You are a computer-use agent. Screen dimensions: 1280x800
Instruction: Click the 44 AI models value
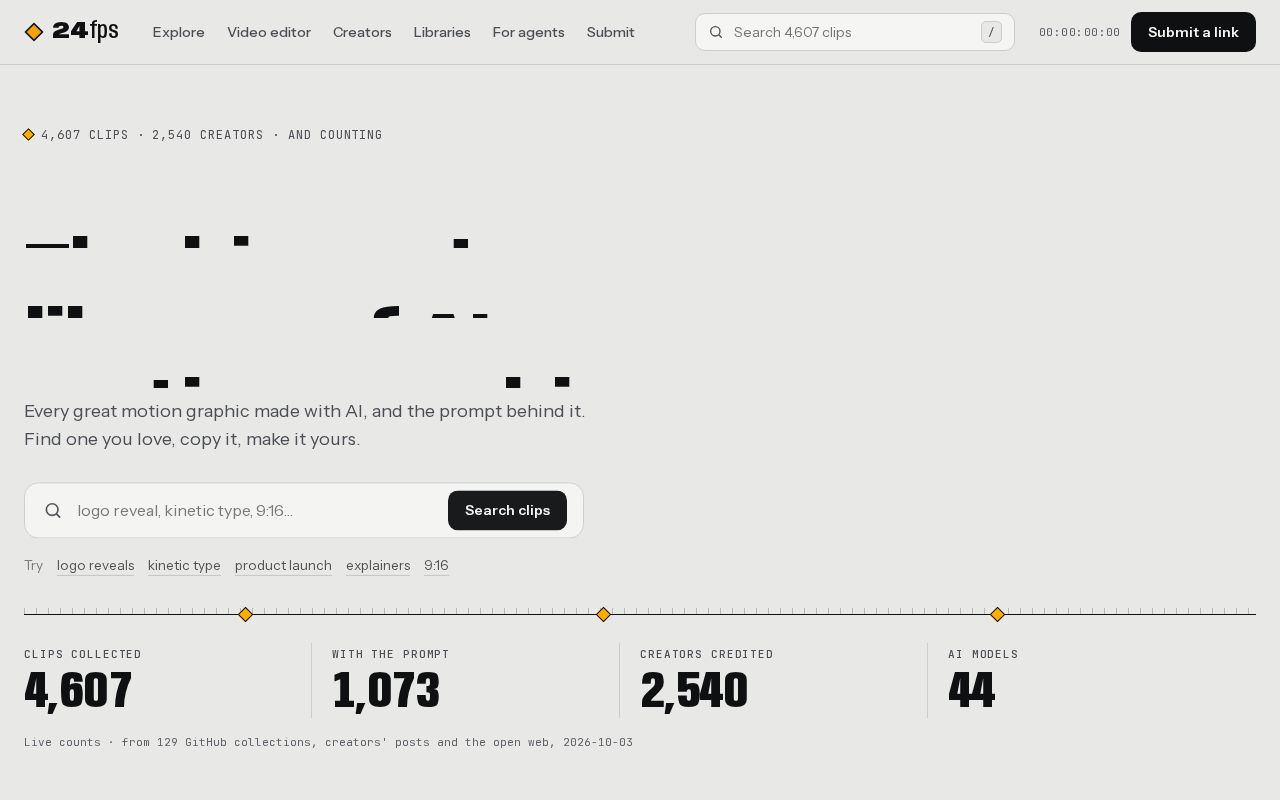tap(971, 690)
